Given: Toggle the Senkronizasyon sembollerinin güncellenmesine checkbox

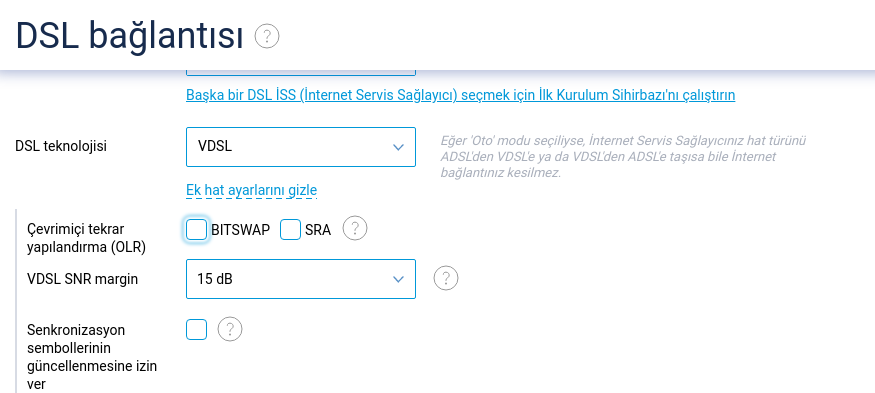Looking at the screenshot, I should tap(196, 329).
